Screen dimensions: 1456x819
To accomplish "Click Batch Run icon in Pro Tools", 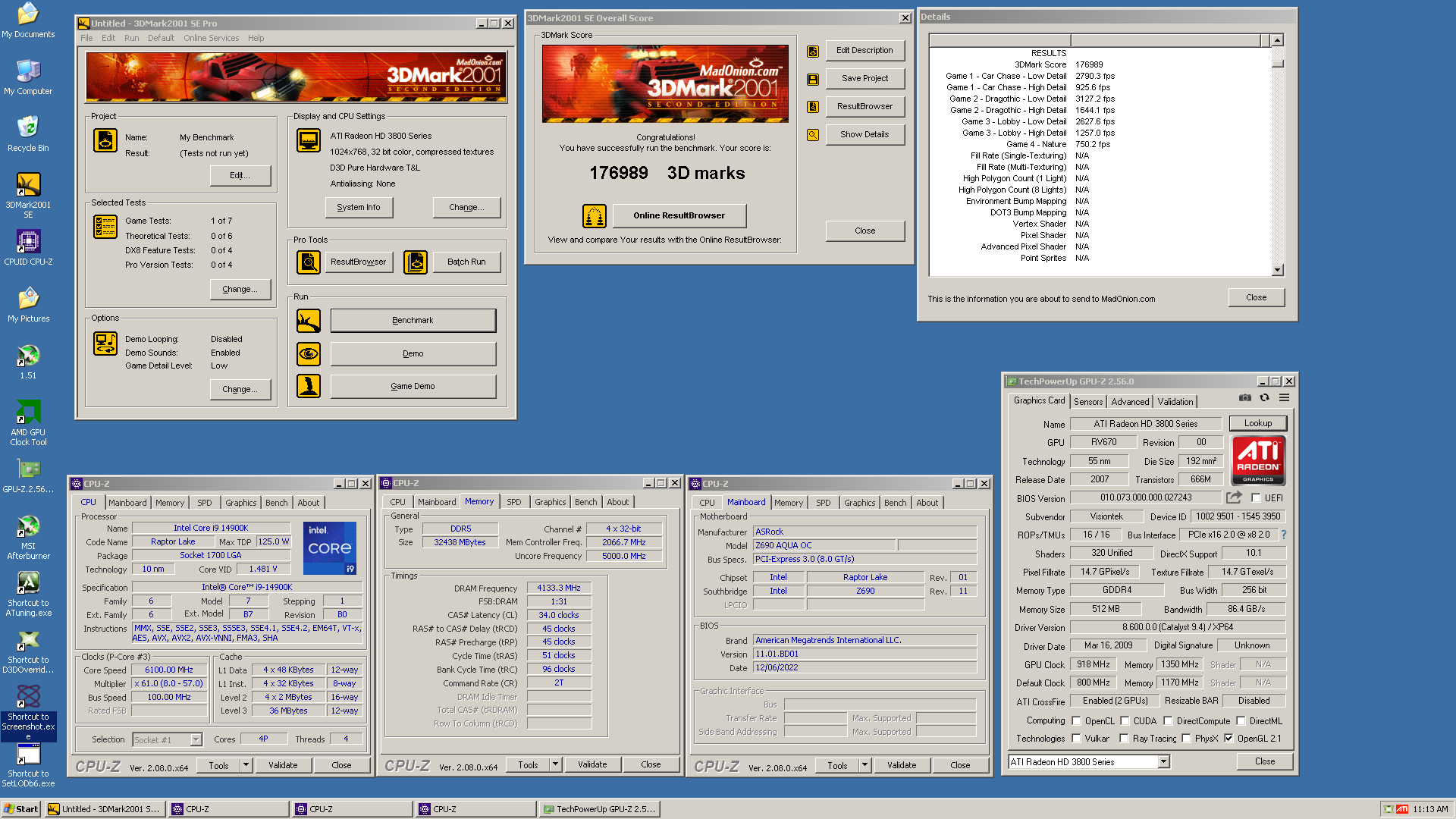I will (416, 262).
